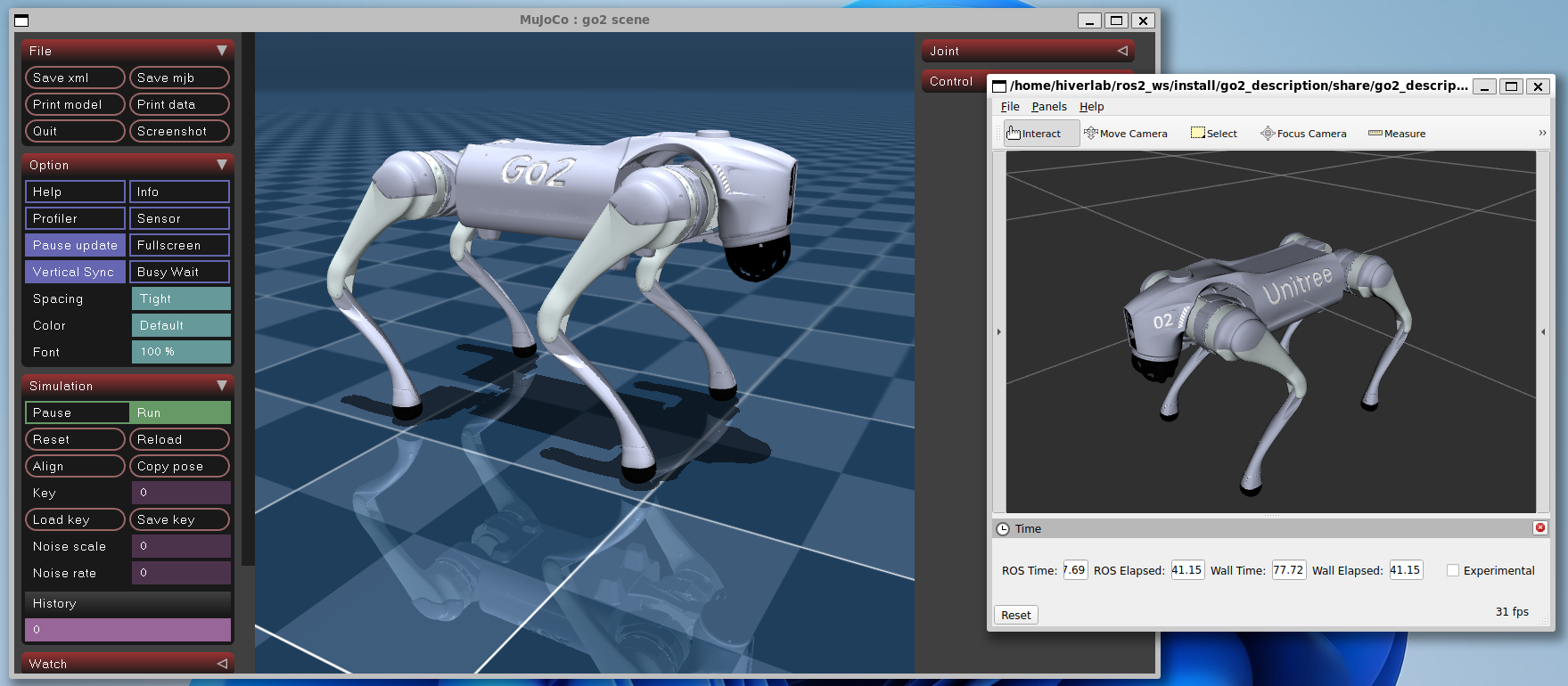Expand the Joint section
1568x686 pixels.
(1028, 51)
